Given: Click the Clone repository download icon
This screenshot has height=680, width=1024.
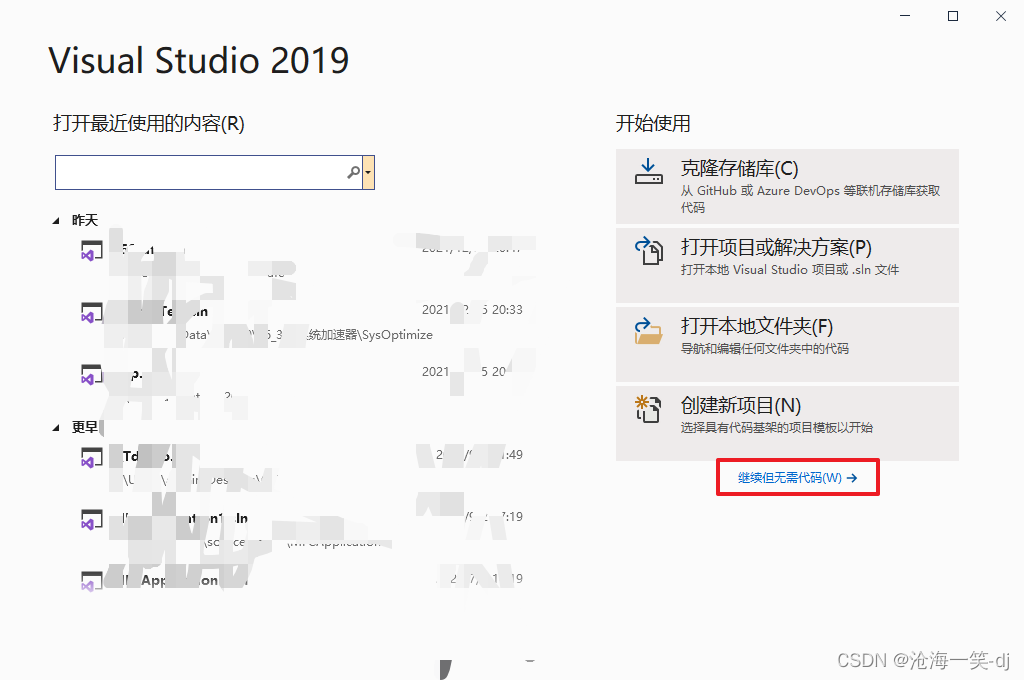Looking at the screenshot, I should [648, 171].
